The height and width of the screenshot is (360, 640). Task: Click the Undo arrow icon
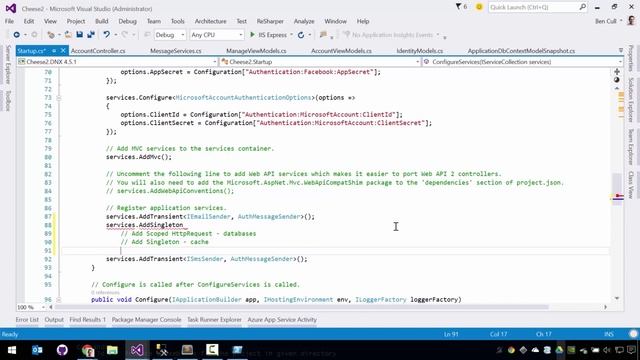click(106, 35)
